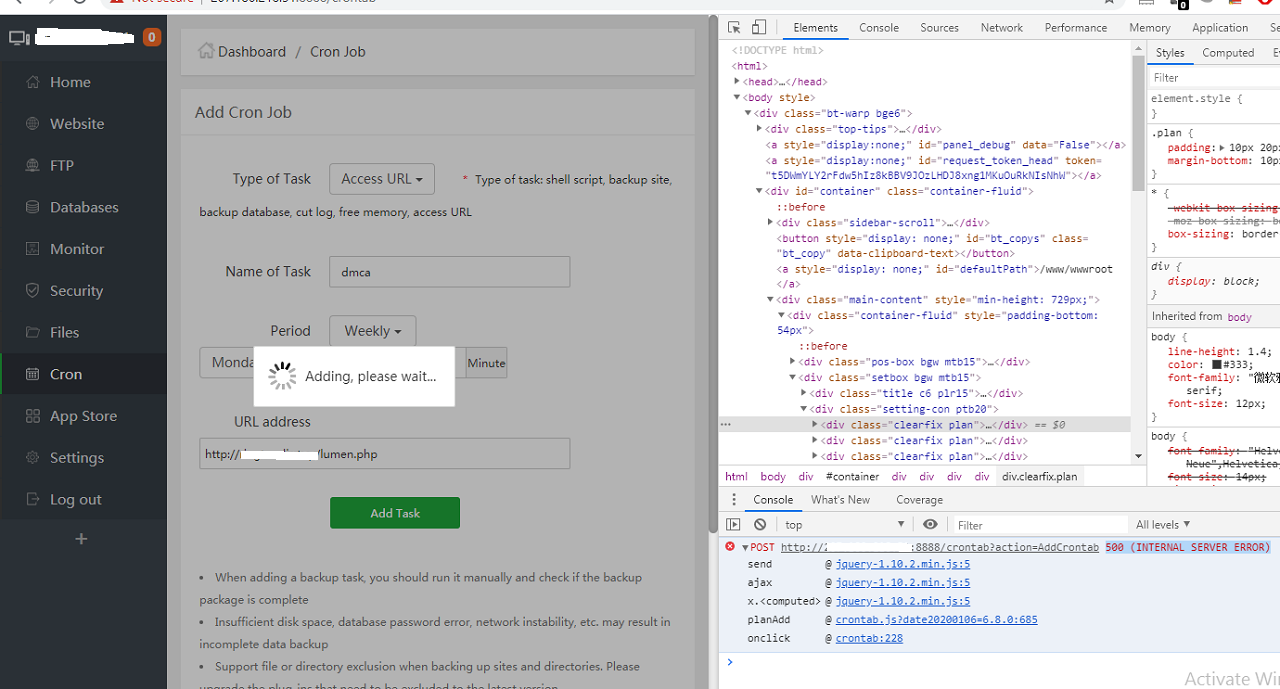
Task: Open the Databases sidebar item
Action: point(84,207)
